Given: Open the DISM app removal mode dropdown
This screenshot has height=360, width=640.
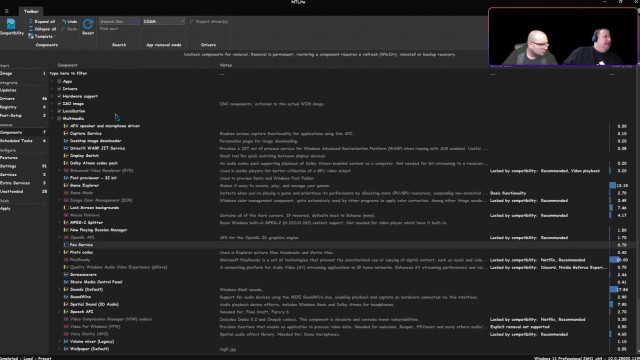Looking at the screenshot, I should [164, 21].
